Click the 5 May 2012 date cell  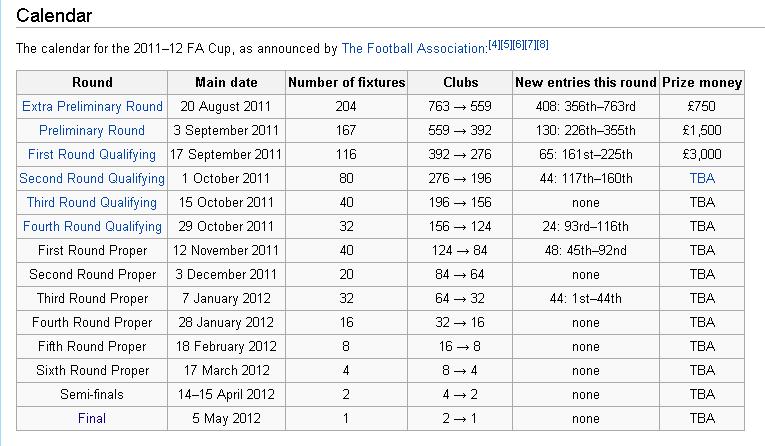(226, 418)
